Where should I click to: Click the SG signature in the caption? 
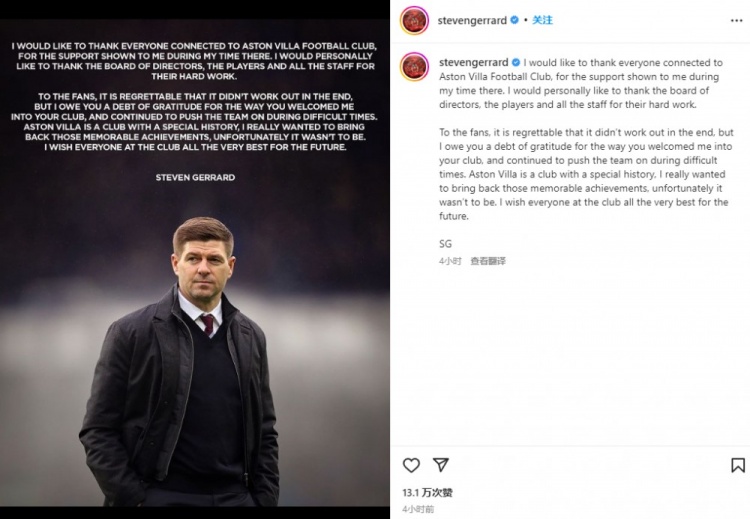[445, 244]
